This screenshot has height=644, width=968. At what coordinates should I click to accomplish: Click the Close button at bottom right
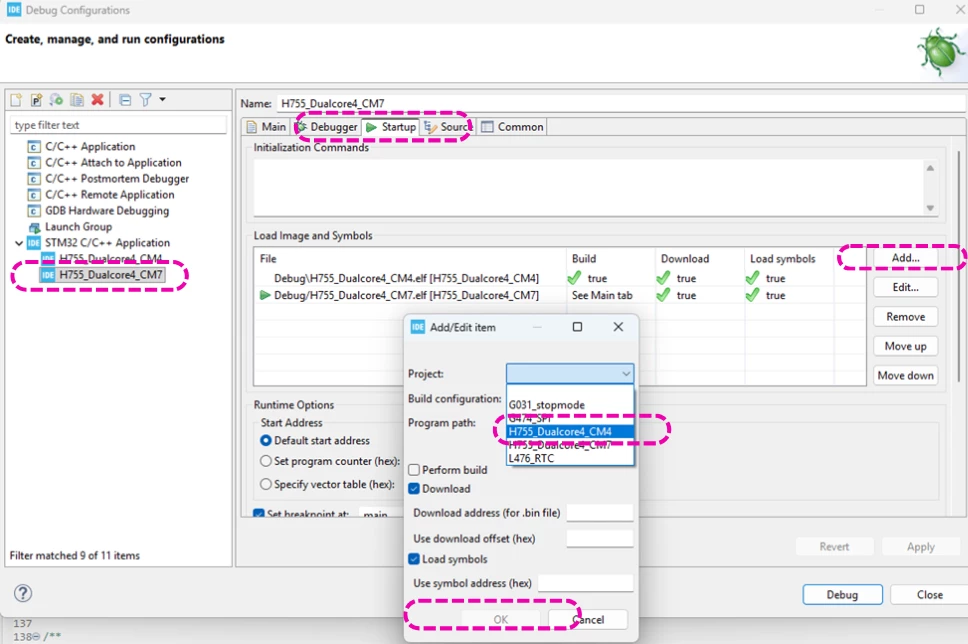930,595
